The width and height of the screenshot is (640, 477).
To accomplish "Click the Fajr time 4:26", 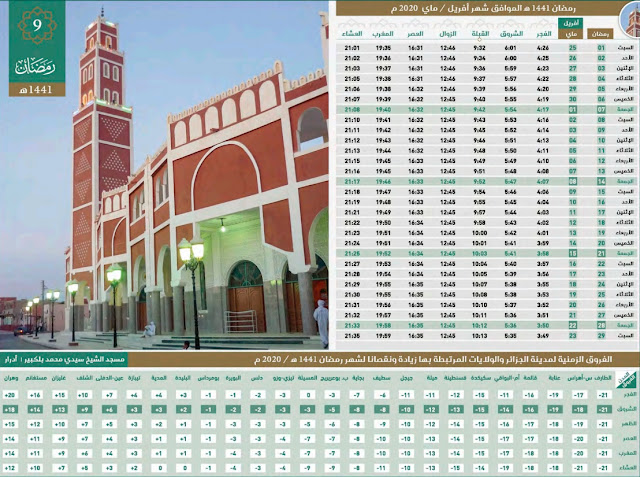I will click(543, 48).
